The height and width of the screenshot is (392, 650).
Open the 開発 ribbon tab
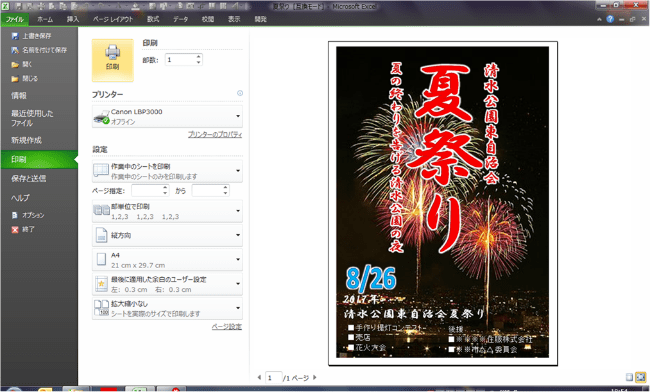coord(260,19)
